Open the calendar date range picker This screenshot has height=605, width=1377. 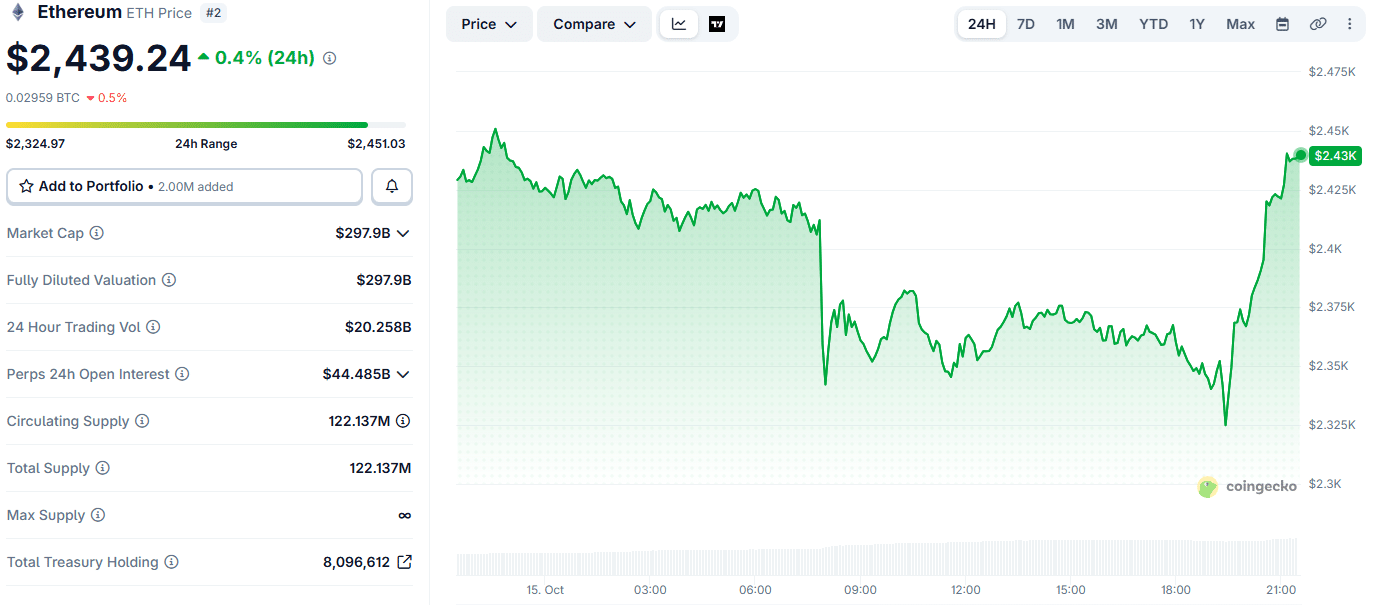pos(1282,24)
